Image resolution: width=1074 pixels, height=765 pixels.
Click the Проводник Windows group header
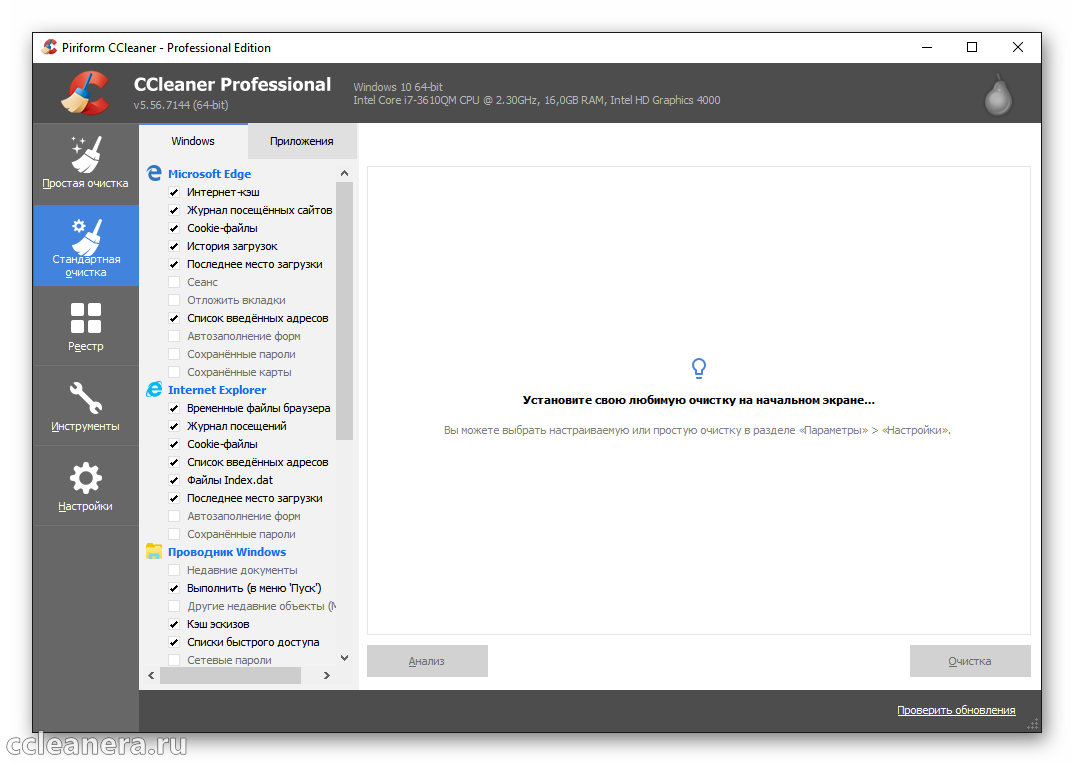[x=227, y=552]
